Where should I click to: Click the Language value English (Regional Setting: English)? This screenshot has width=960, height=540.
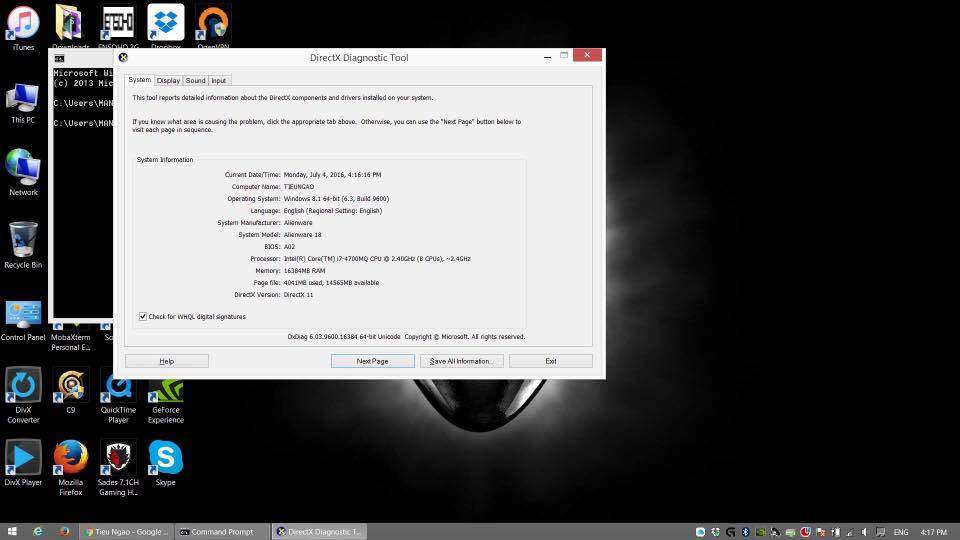point(332,211)
